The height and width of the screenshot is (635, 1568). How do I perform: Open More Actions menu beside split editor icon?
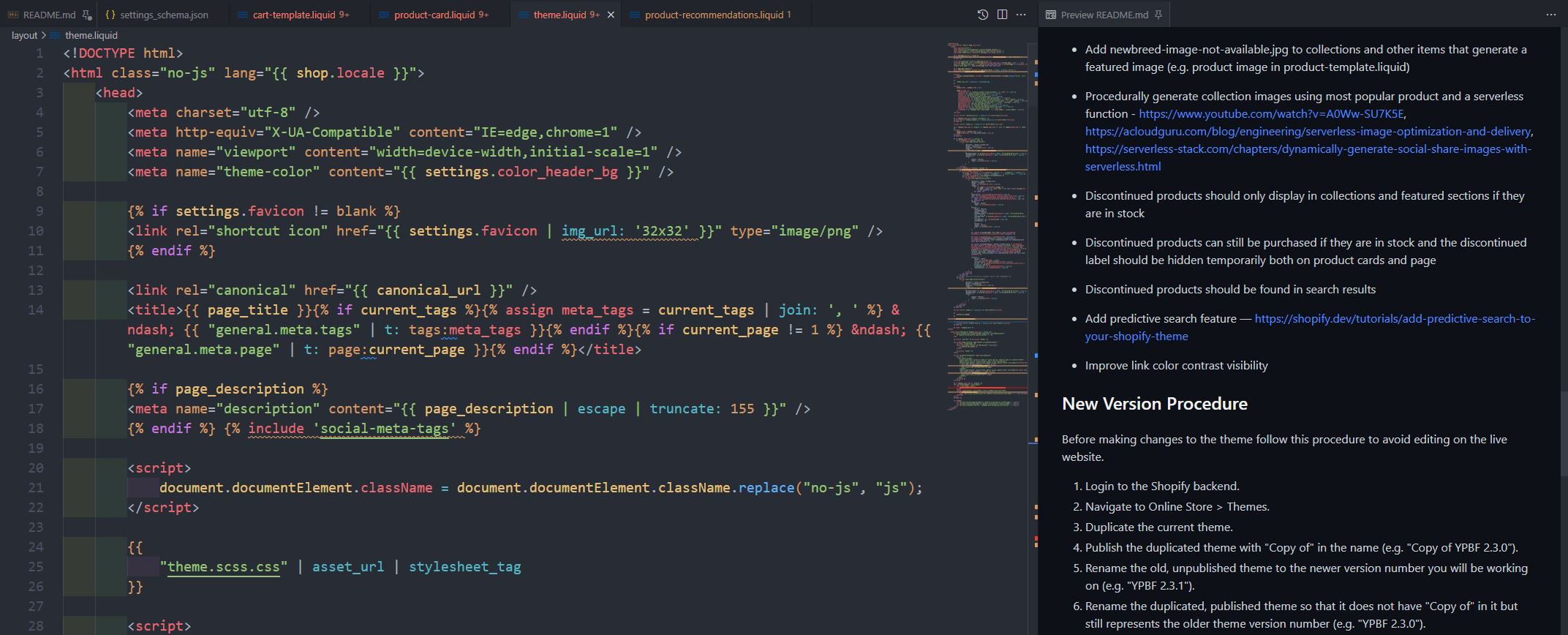click(1021, 15)
